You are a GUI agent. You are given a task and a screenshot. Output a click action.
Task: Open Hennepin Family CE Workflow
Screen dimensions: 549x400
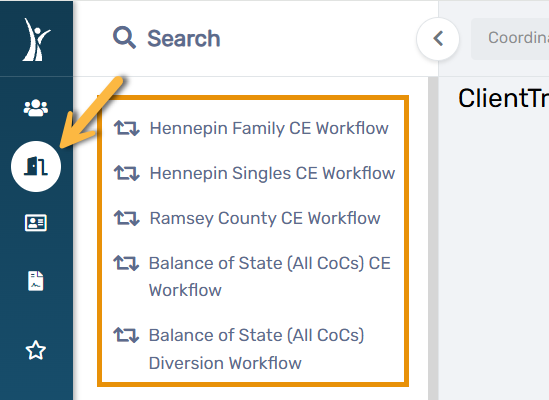tap(269, 128)
